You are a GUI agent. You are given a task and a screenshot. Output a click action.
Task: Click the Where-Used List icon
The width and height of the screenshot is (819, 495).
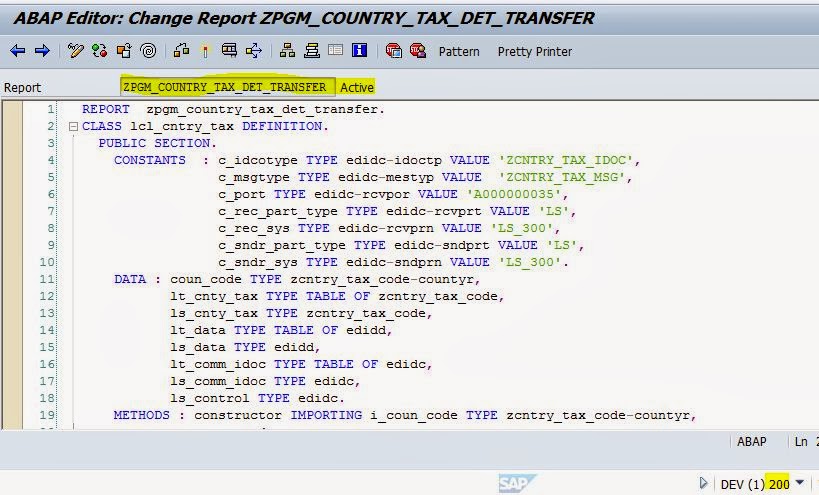click(254, 51)
